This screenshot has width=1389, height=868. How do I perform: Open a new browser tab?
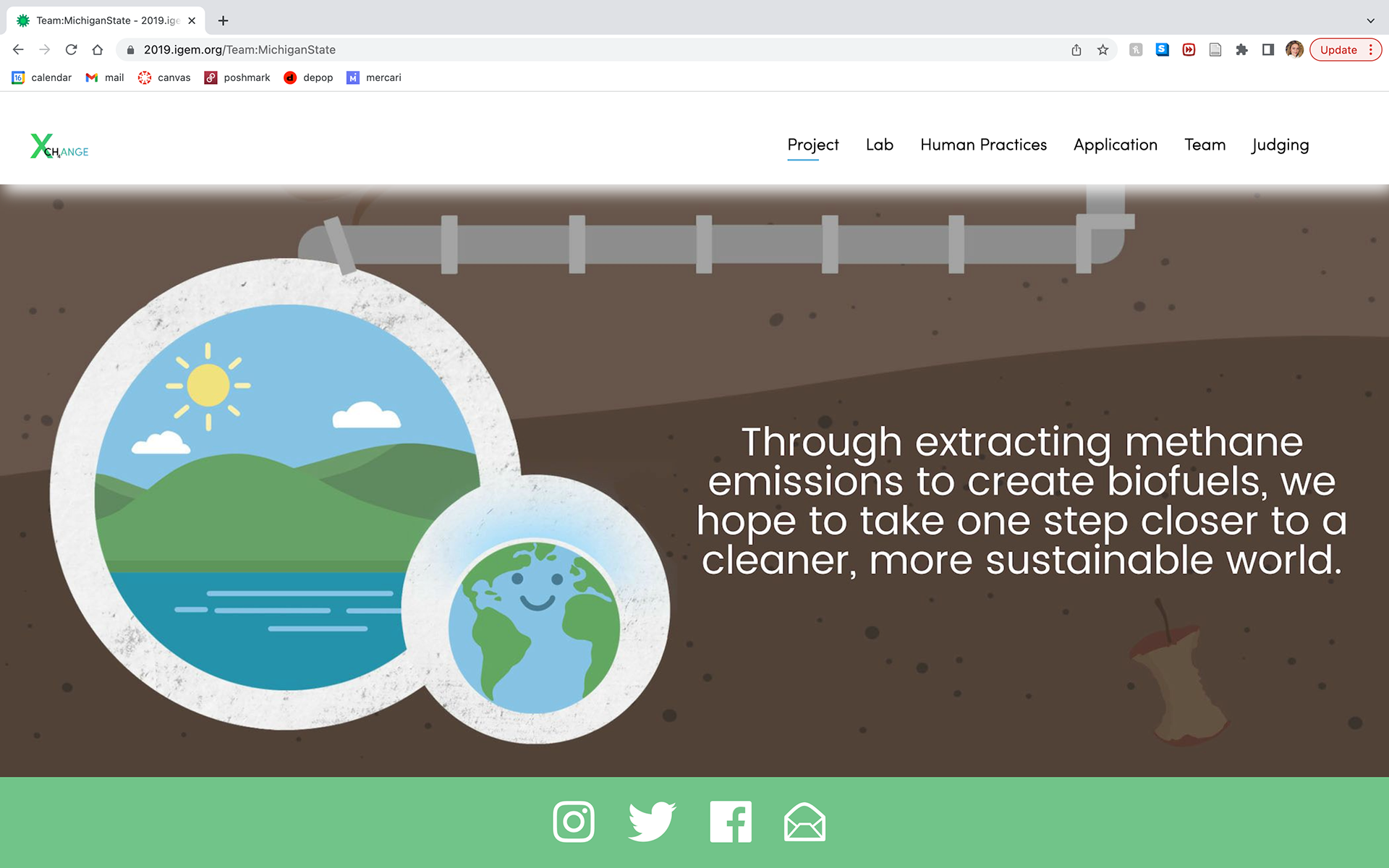[223, 20]
